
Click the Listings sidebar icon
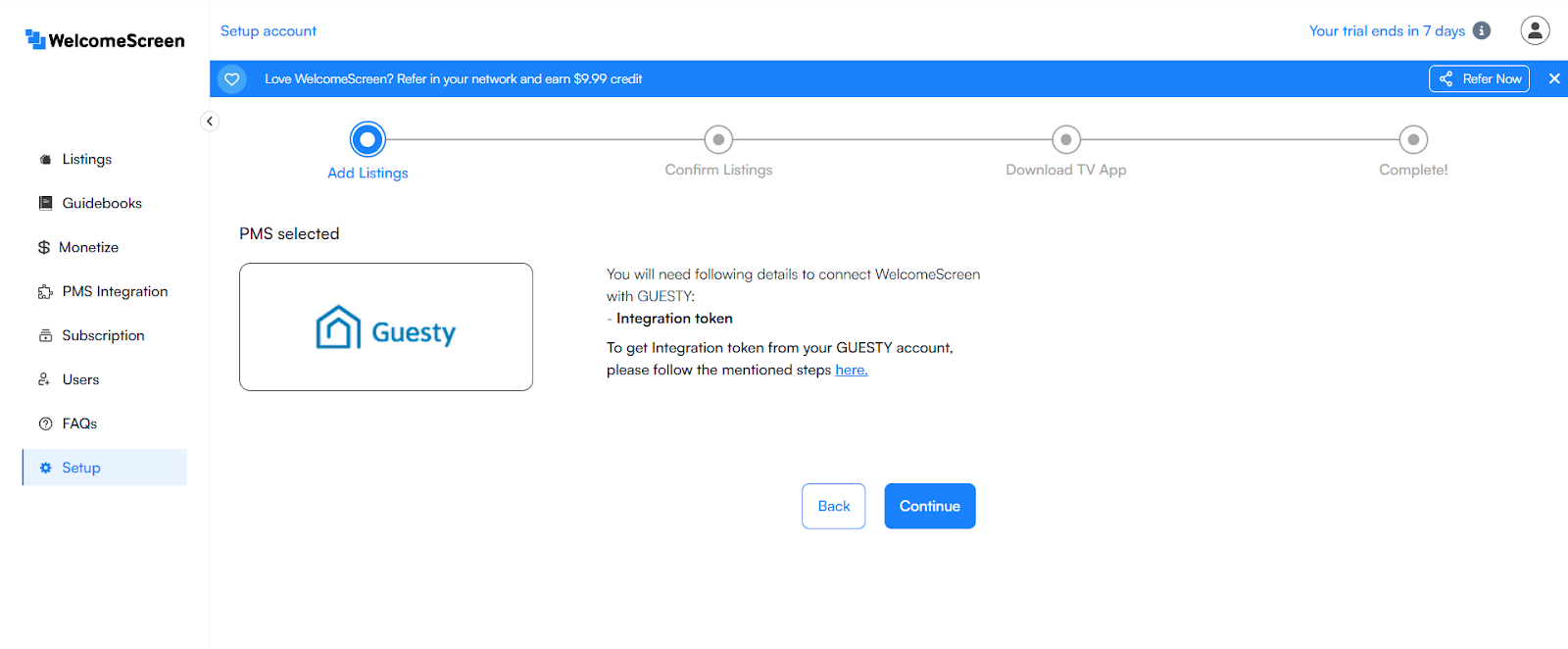pos(45,159)
